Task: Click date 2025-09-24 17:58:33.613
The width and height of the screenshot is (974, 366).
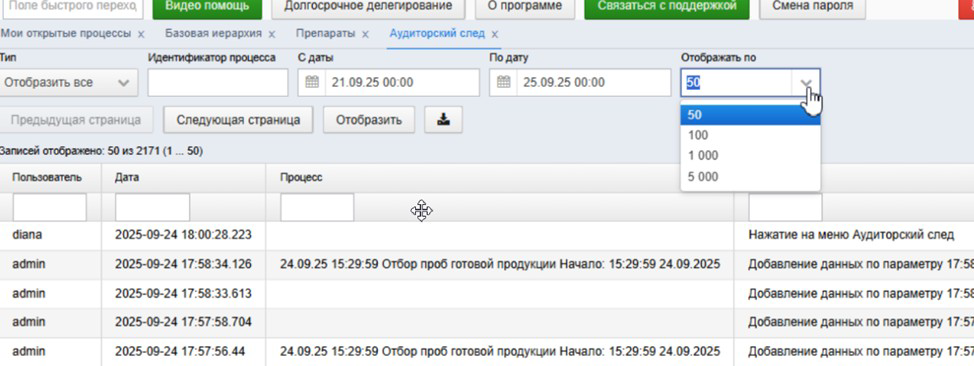Action: [183, 293]
